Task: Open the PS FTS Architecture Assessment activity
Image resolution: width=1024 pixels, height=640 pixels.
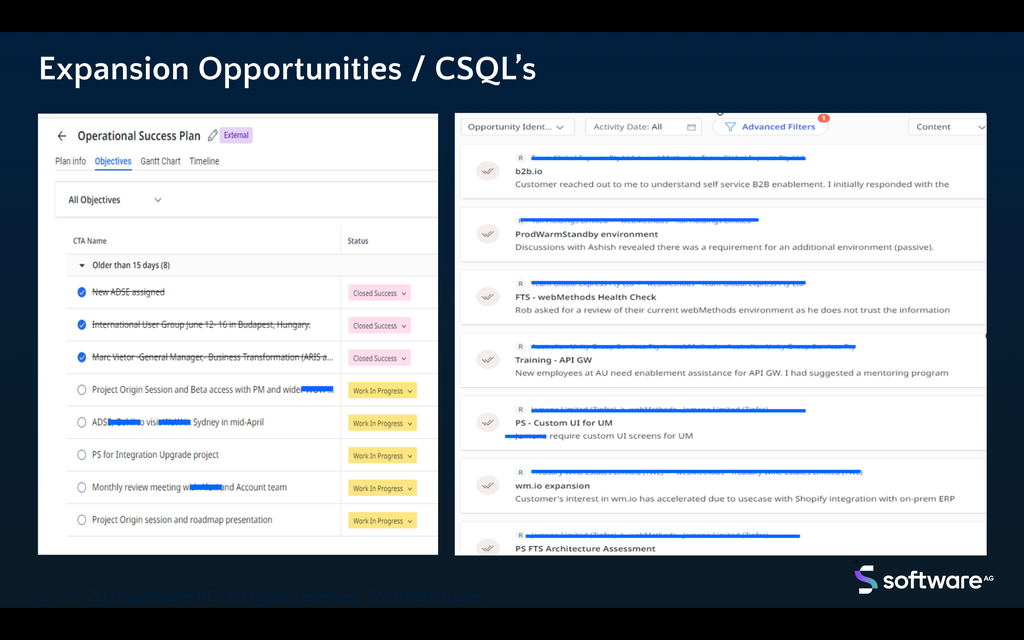Action: (585, 549)
